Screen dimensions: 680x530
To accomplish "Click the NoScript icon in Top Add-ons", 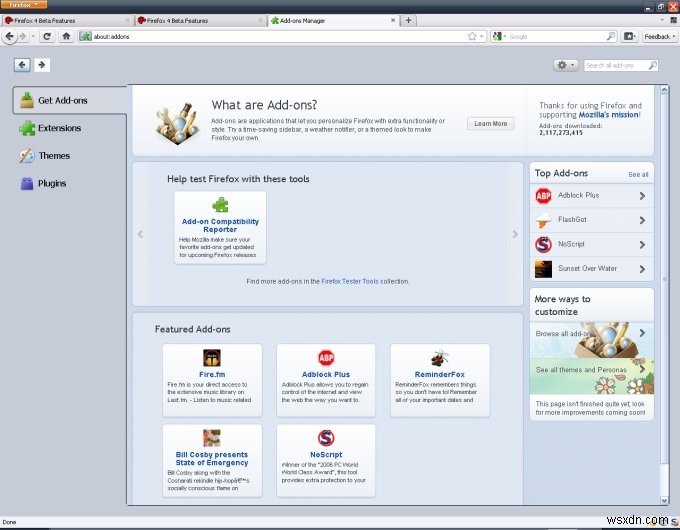I will click(543, 245).
